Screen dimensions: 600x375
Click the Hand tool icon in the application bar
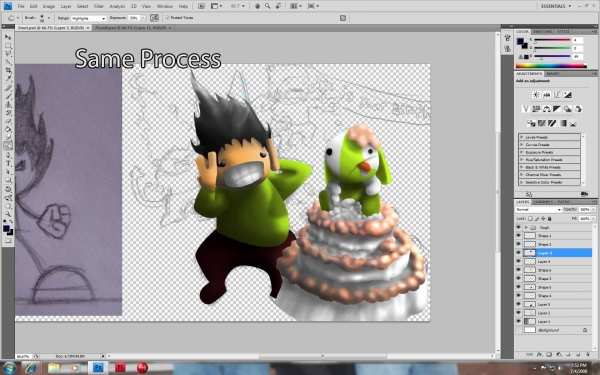click(258, 6)
